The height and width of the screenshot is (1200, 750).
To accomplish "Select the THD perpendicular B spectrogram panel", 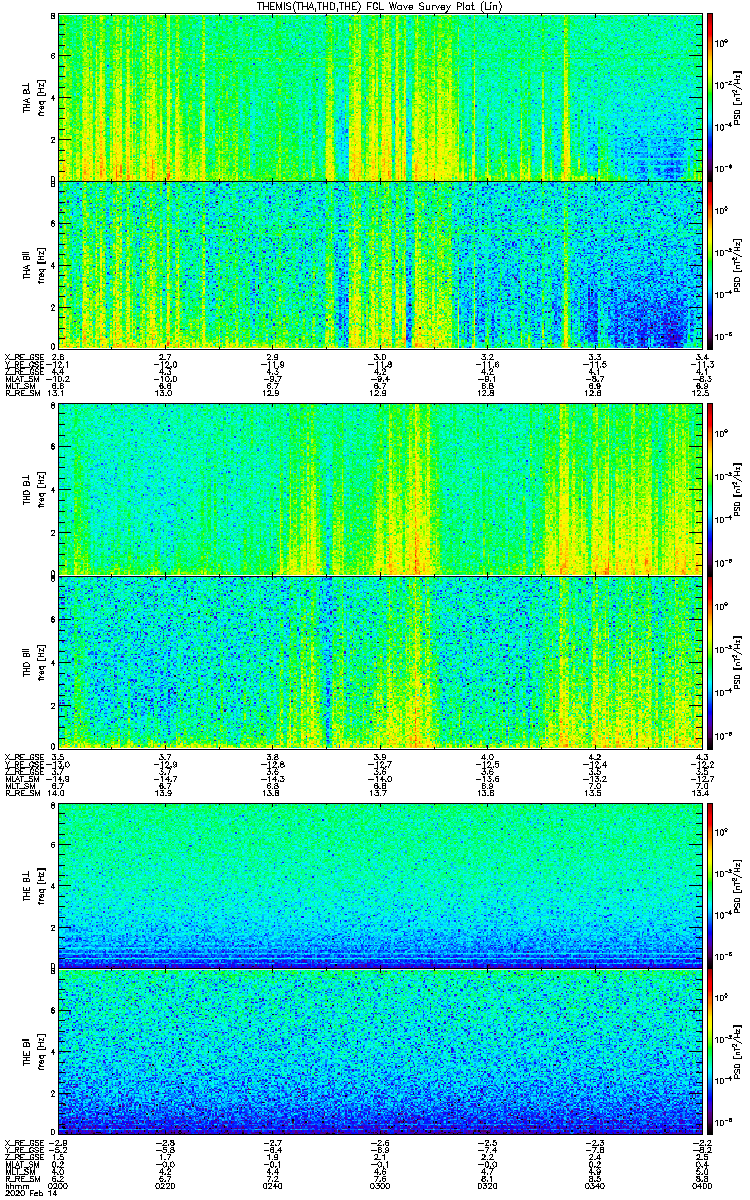I will [x=380, y=488].
